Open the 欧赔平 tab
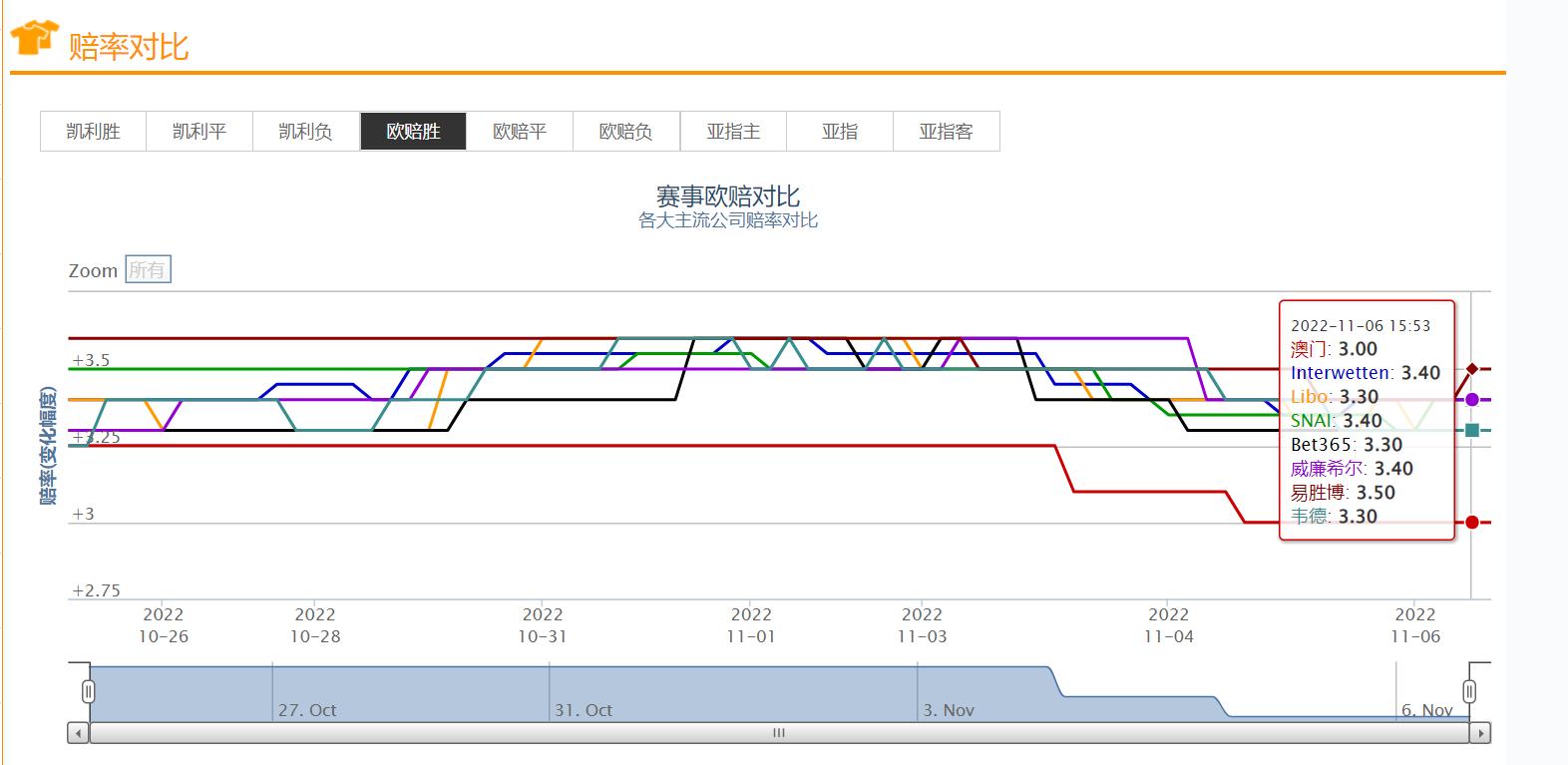The image size is (1568, 765). click(520, 131)
